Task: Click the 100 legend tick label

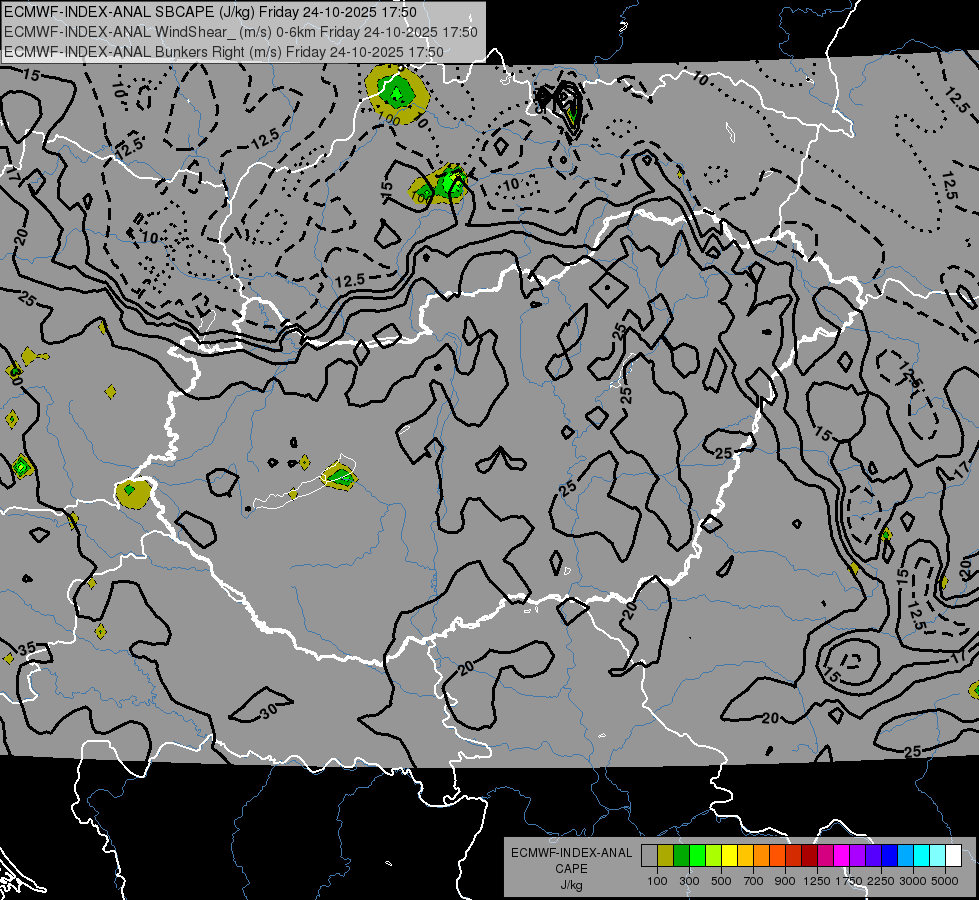Action: 657,881
